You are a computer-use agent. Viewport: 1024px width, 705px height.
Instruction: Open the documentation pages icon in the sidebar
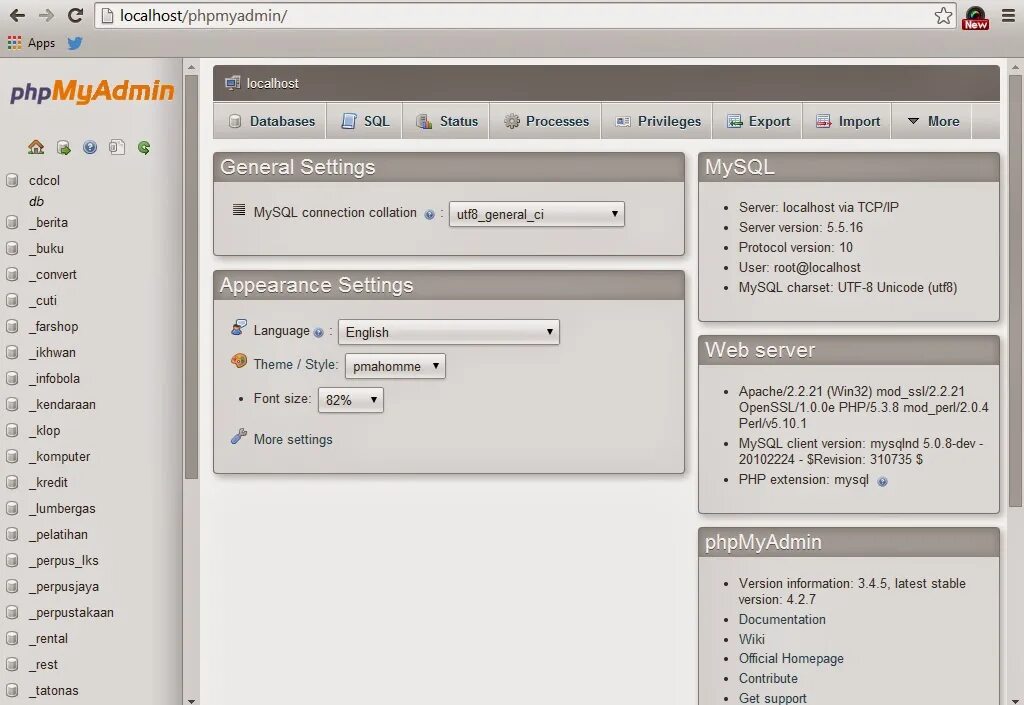[117, 148]
